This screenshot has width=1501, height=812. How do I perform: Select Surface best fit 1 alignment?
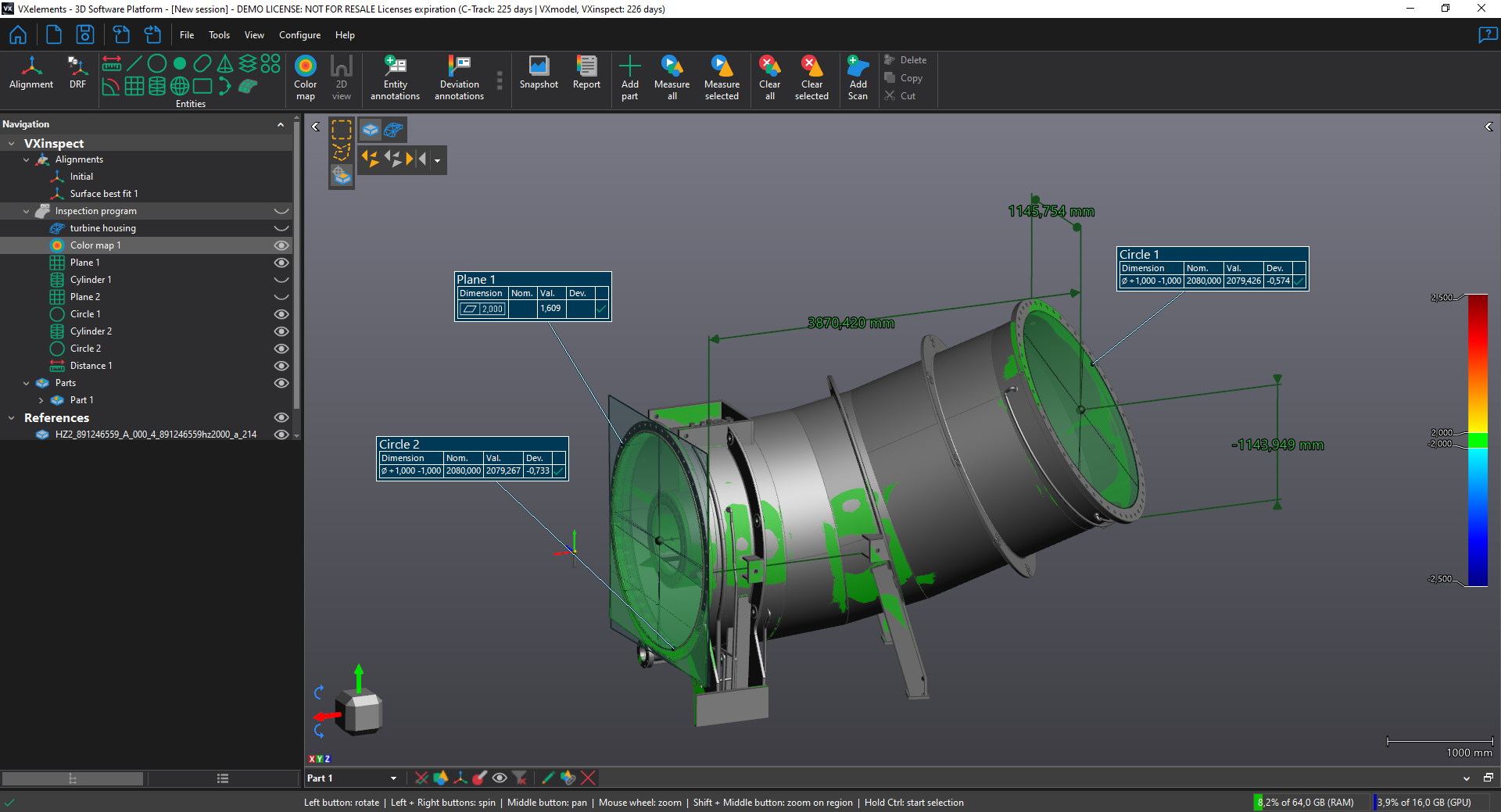103,194
